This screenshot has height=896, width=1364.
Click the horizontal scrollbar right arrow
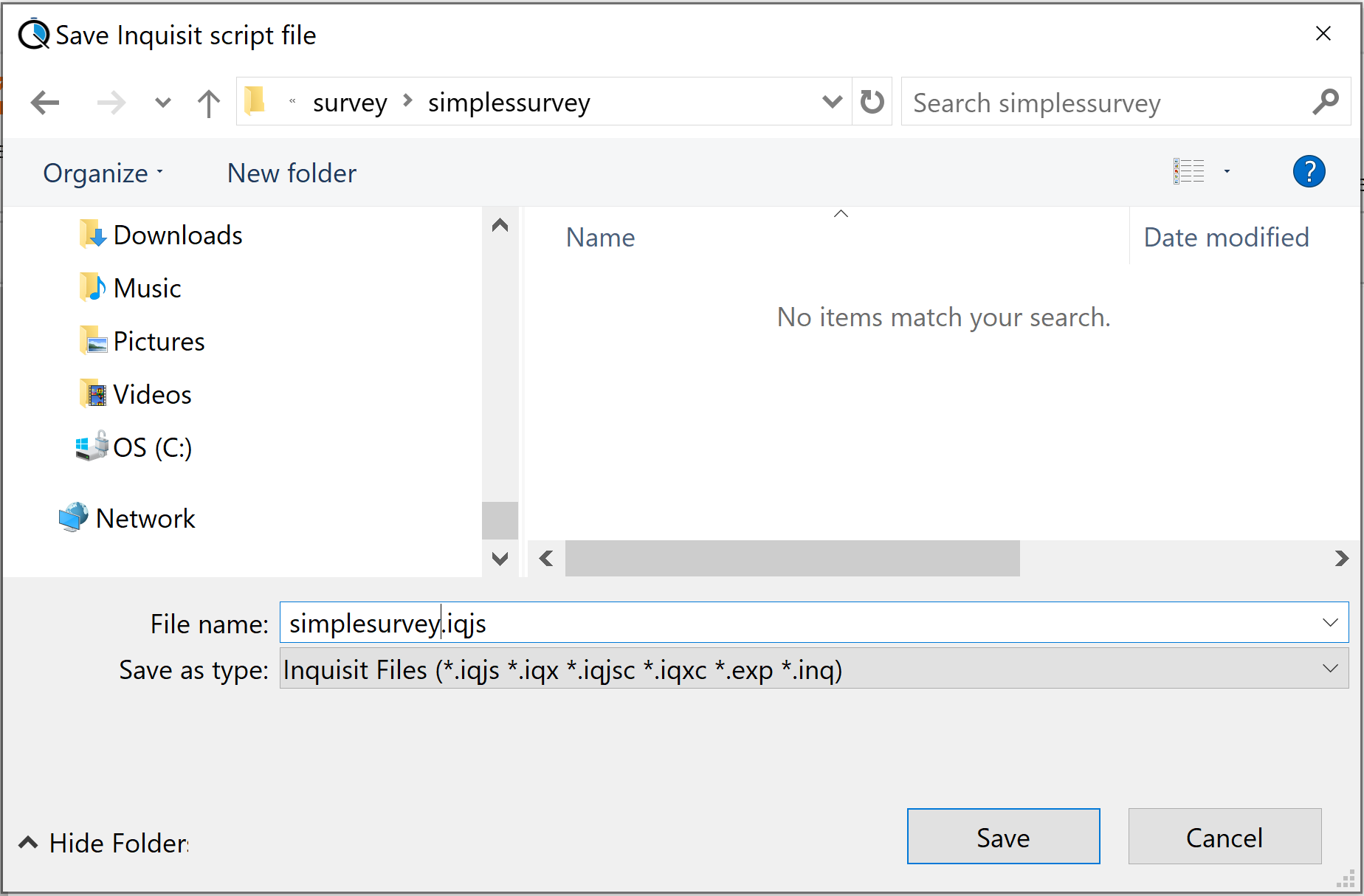pos(1341,559)
